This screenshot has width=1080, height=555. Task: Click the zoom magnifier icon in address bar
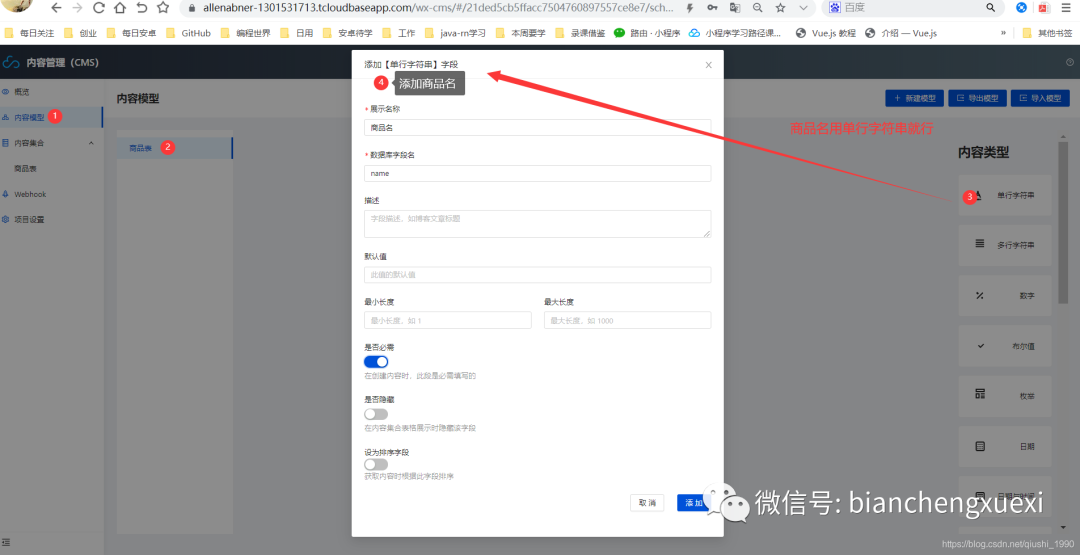tap(758, 8)
